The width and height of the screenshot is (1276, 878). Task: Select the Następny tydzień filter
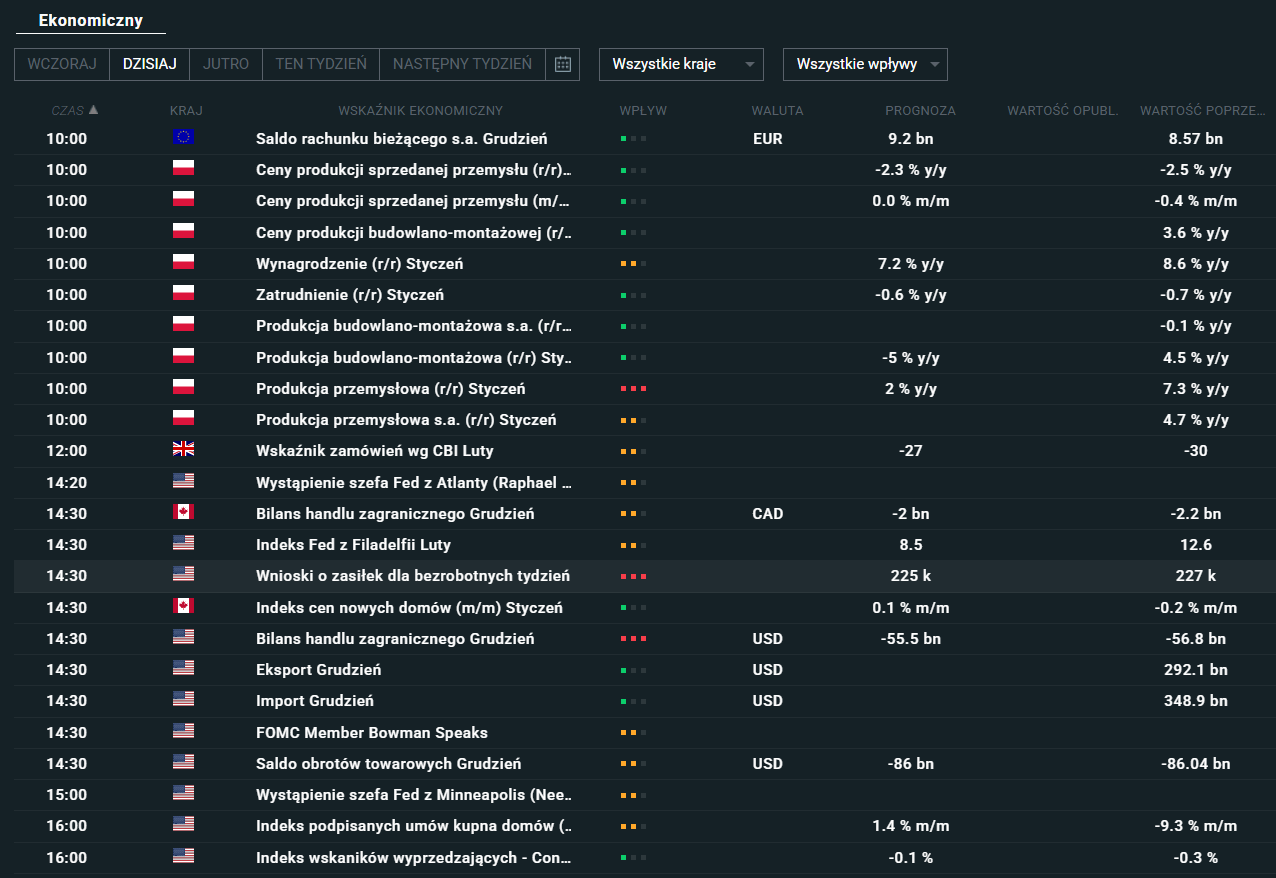[x=462, y=64]
